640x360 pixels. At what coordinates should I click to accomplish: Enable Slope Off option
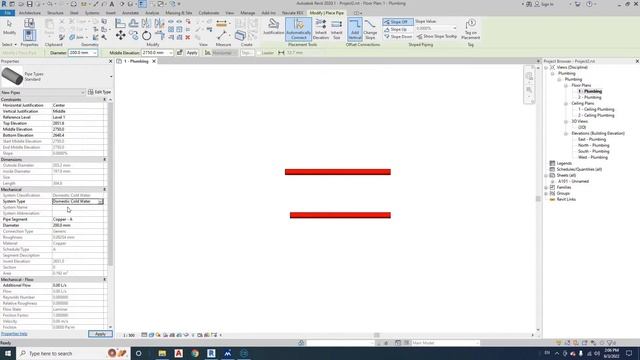pyautogui.click(x=398, y=22)
